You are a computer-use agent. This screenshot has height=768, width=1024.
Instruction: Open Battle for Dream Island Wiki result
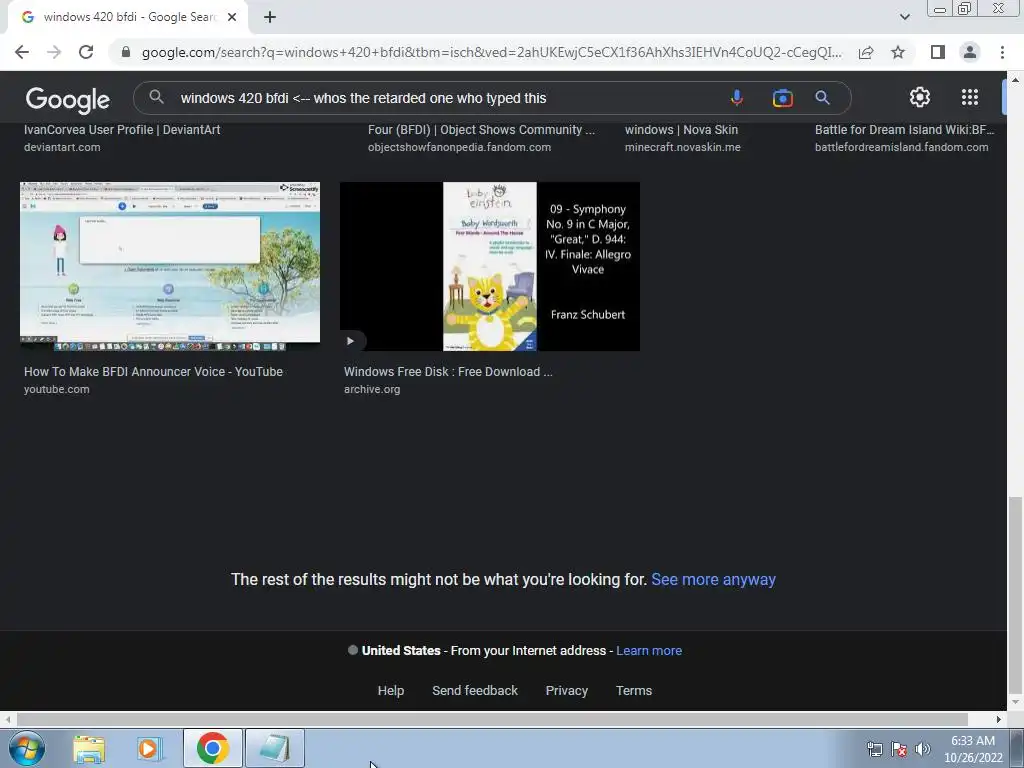coord(904,130)
